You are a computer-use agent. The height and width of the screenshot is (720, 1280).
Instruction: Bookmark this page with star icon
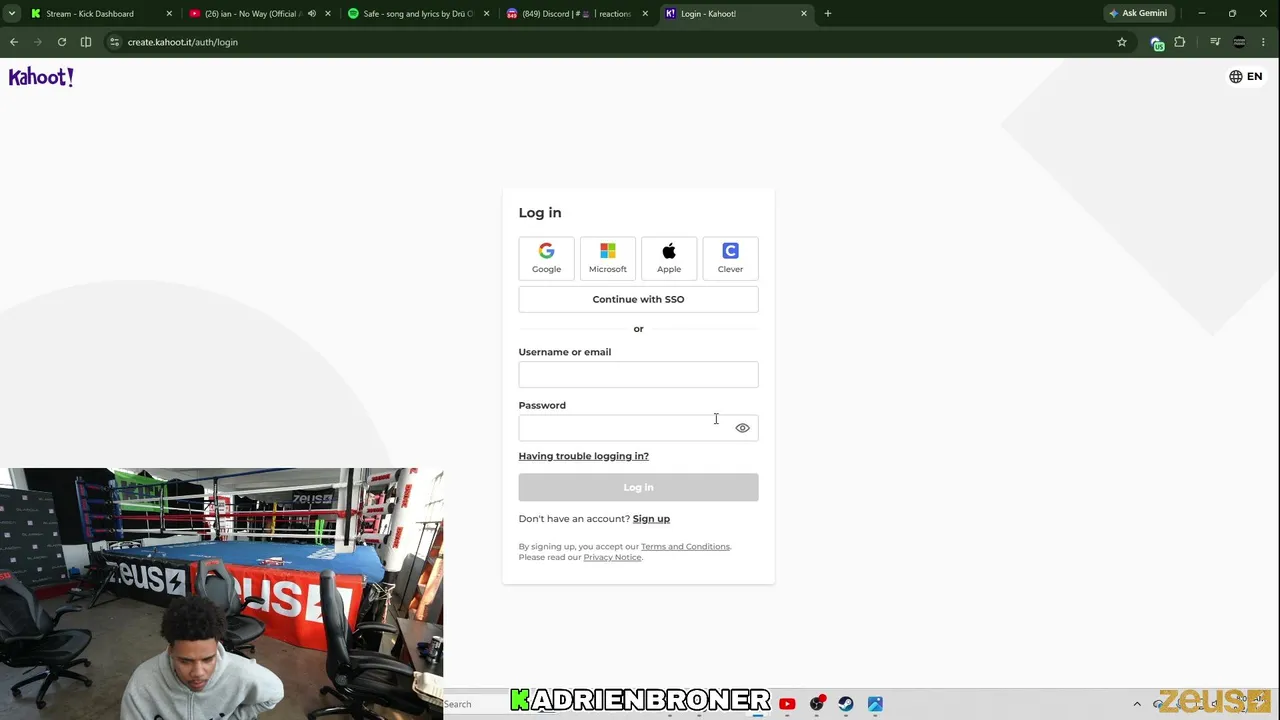1122,42
